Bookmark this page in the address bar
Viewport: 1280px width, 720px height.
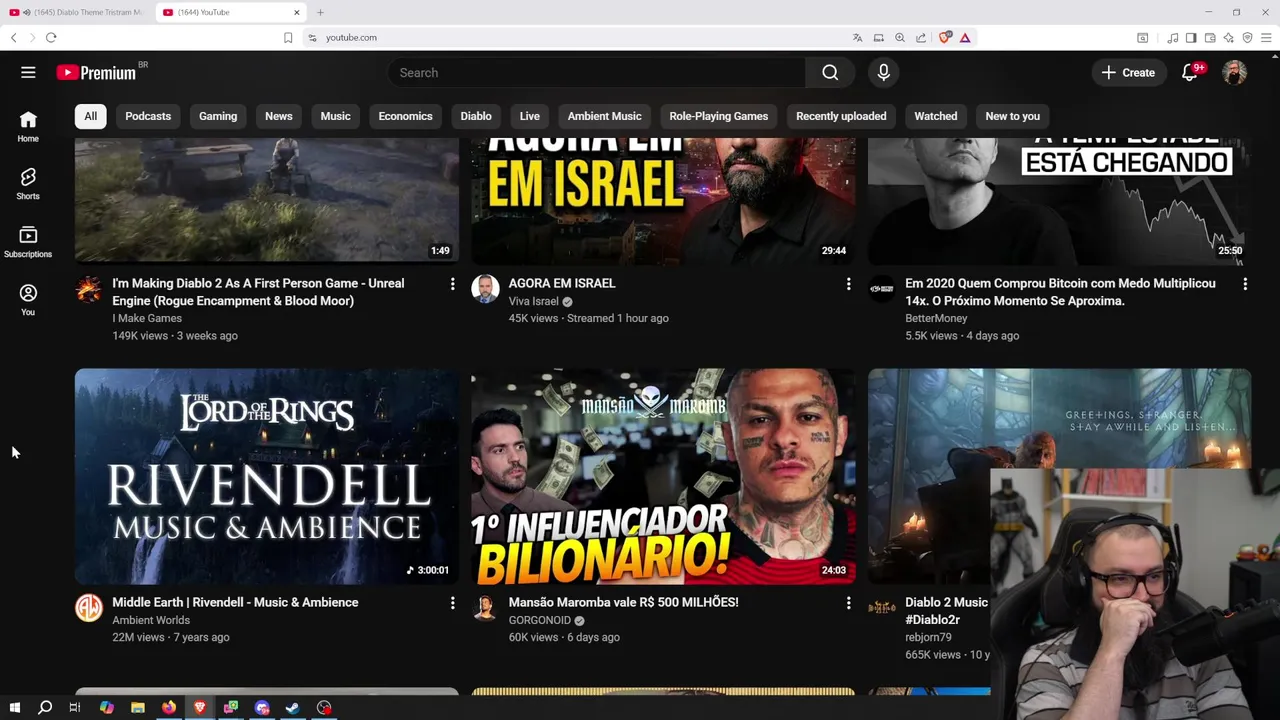pos(288,37)
